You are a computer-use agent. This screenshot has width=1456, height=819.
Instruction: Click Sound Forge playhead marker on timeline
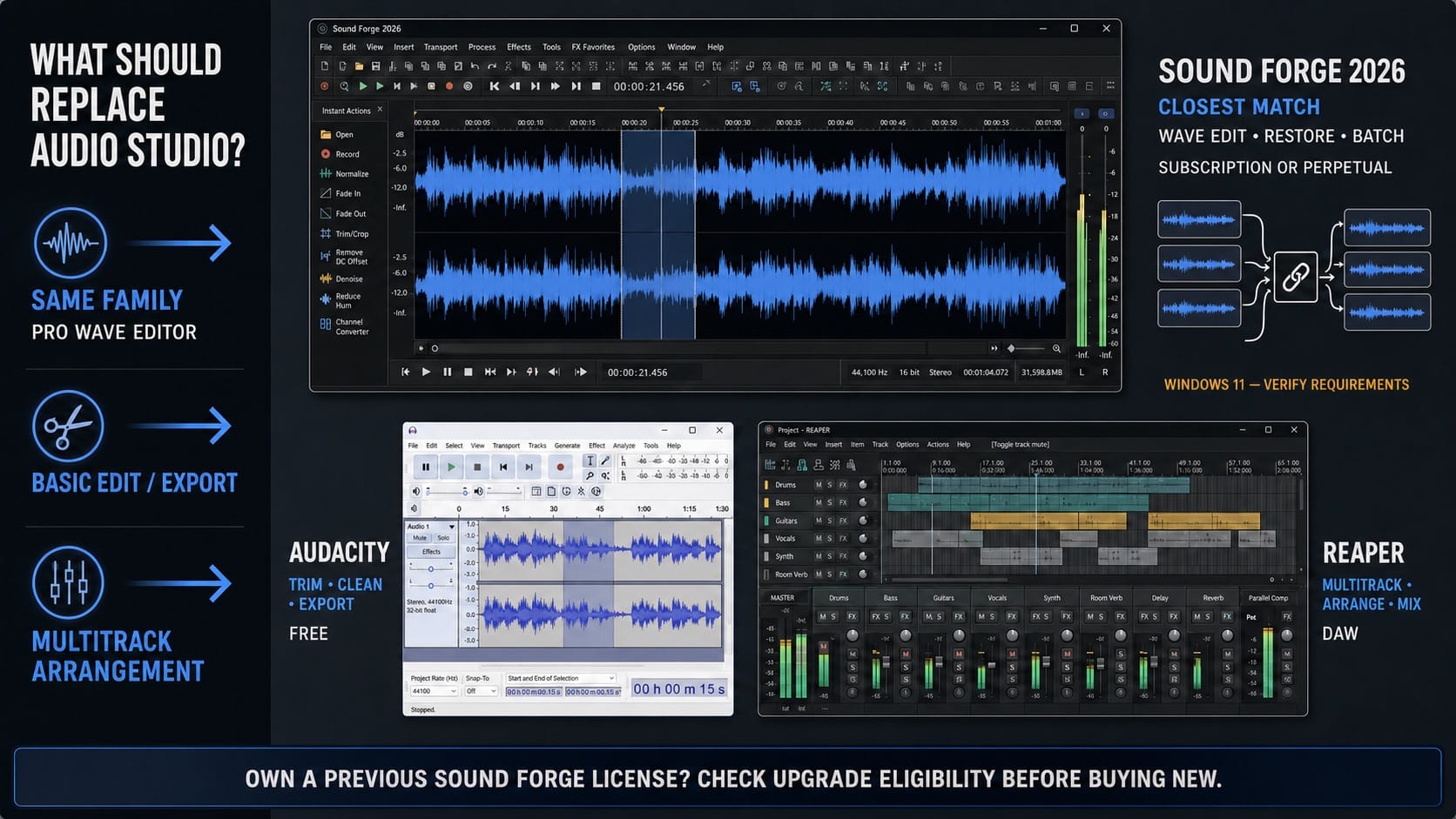662,110
